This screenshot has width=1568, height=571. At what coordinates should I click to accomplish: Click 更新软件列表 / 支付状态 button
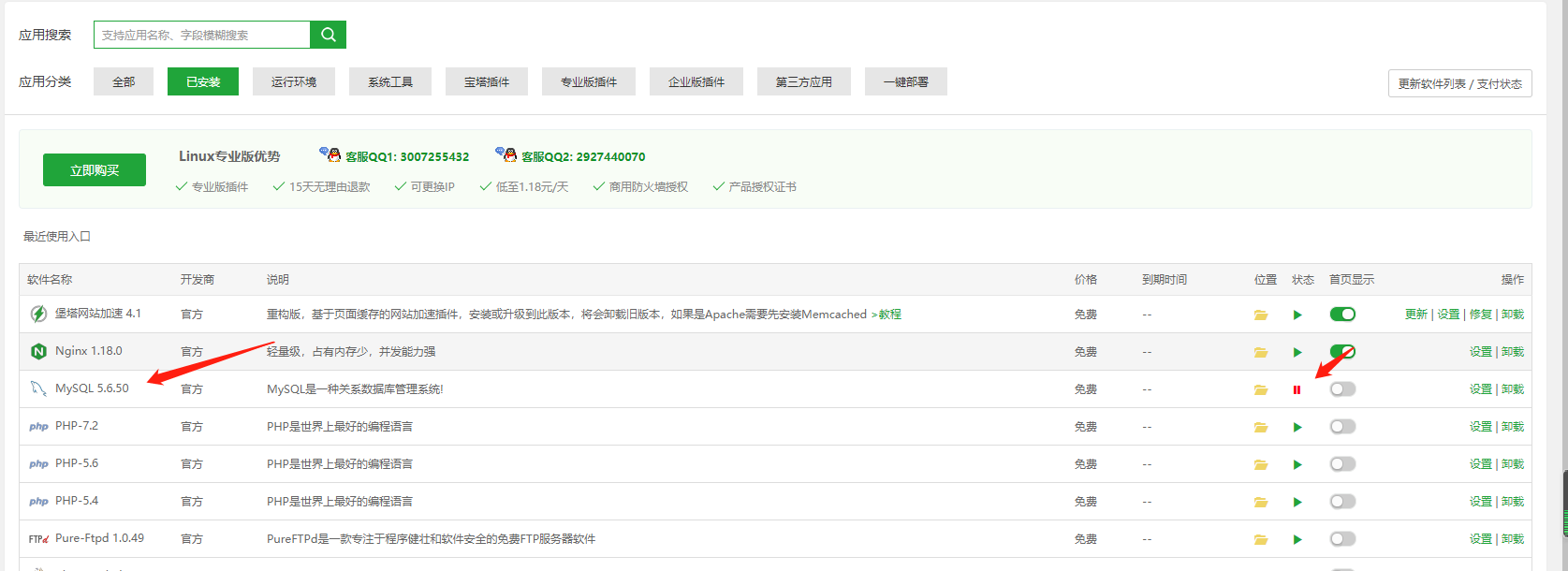click(1460, 83)
